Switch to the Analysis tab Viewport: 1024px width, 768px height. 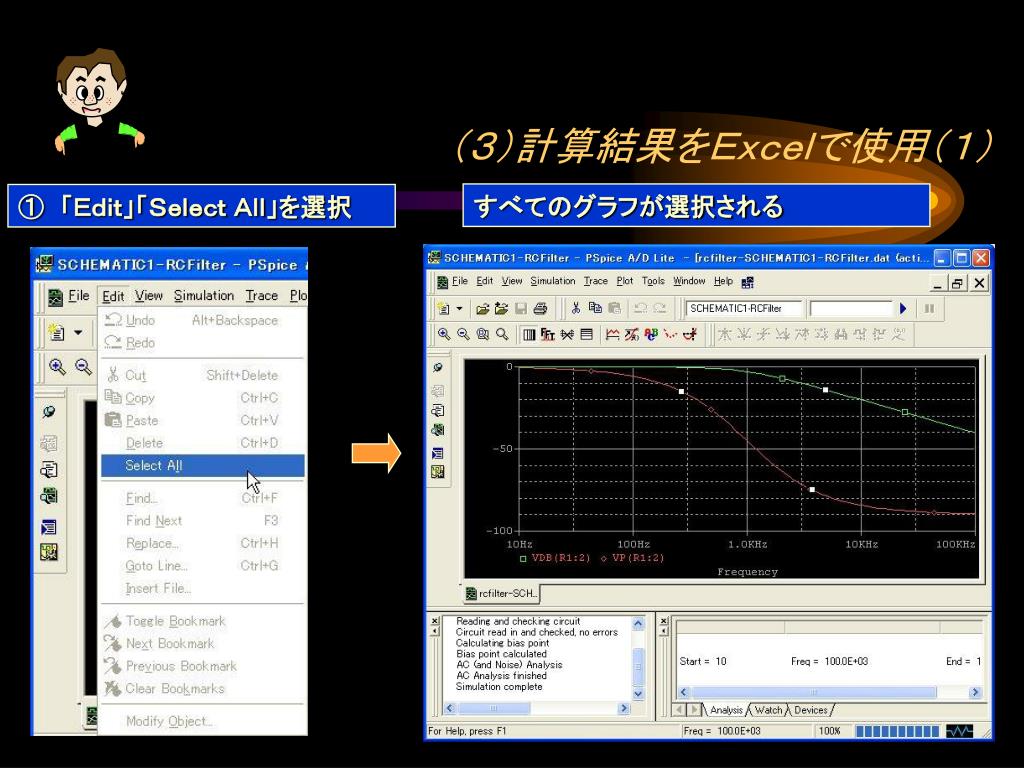726,710
